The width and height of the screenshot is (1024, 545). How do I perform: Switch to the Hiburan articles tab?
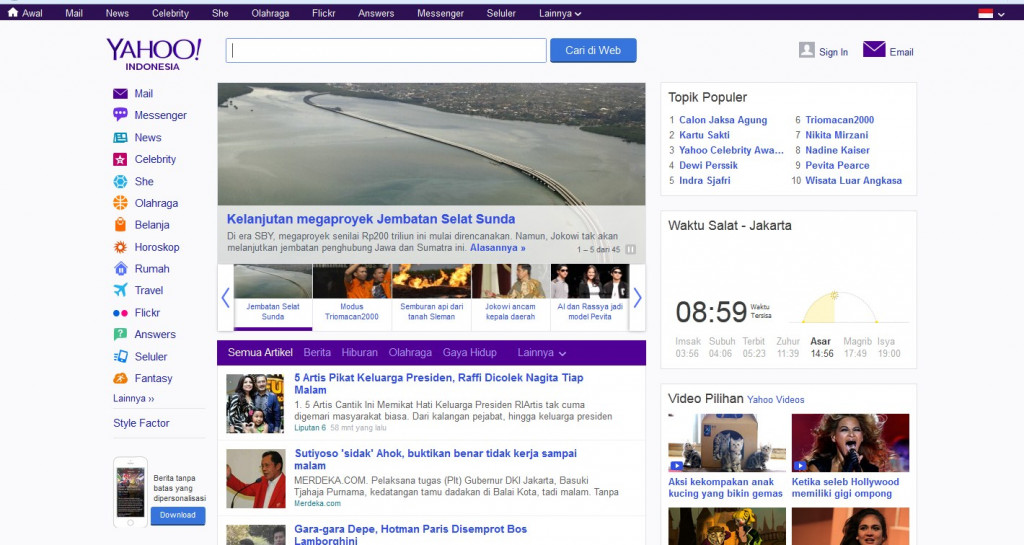[360, 353]
